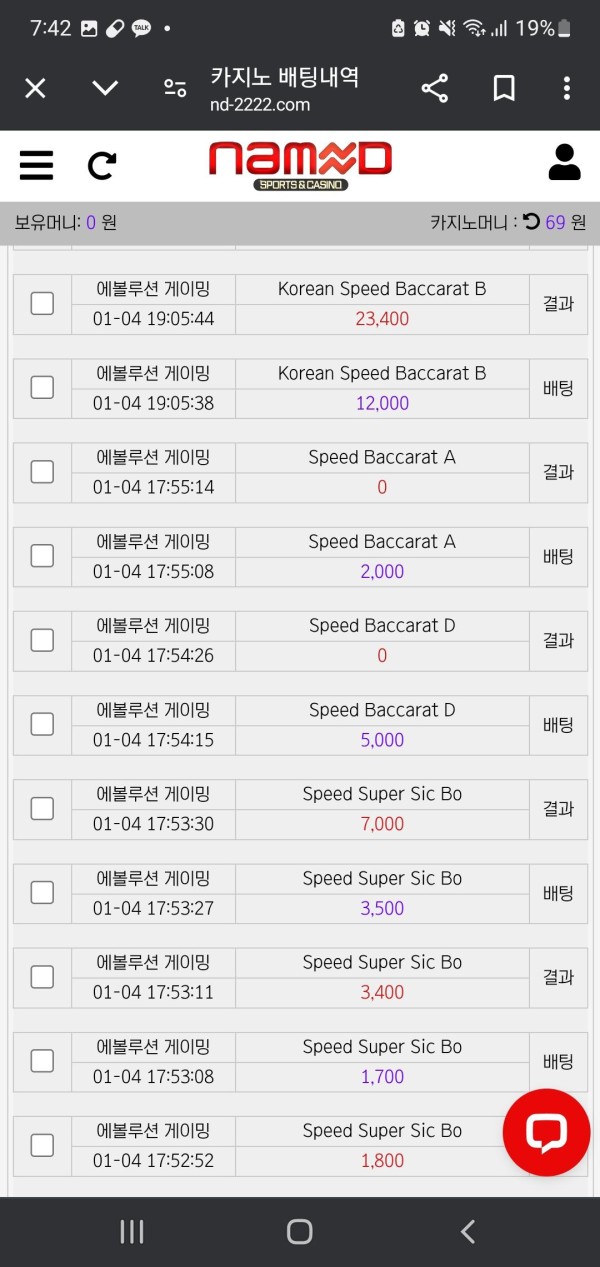This screenshot has height=1267, width=600.
Task: Tap the share icon in browser bar
Action: (x=435, y=89)
